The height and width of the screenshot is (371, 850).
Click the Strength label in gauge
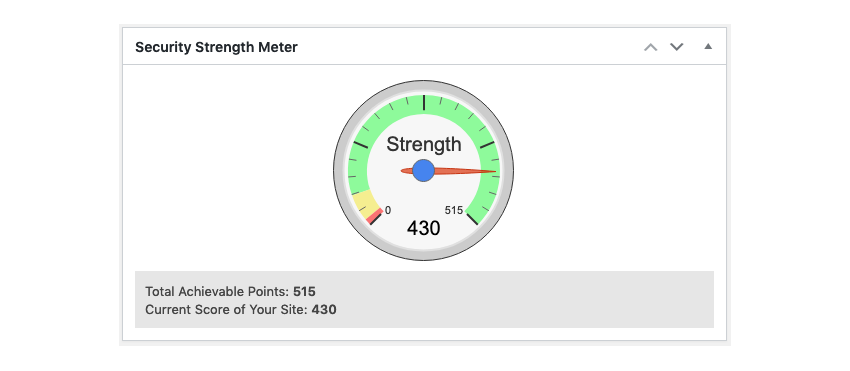click(423, 144)
